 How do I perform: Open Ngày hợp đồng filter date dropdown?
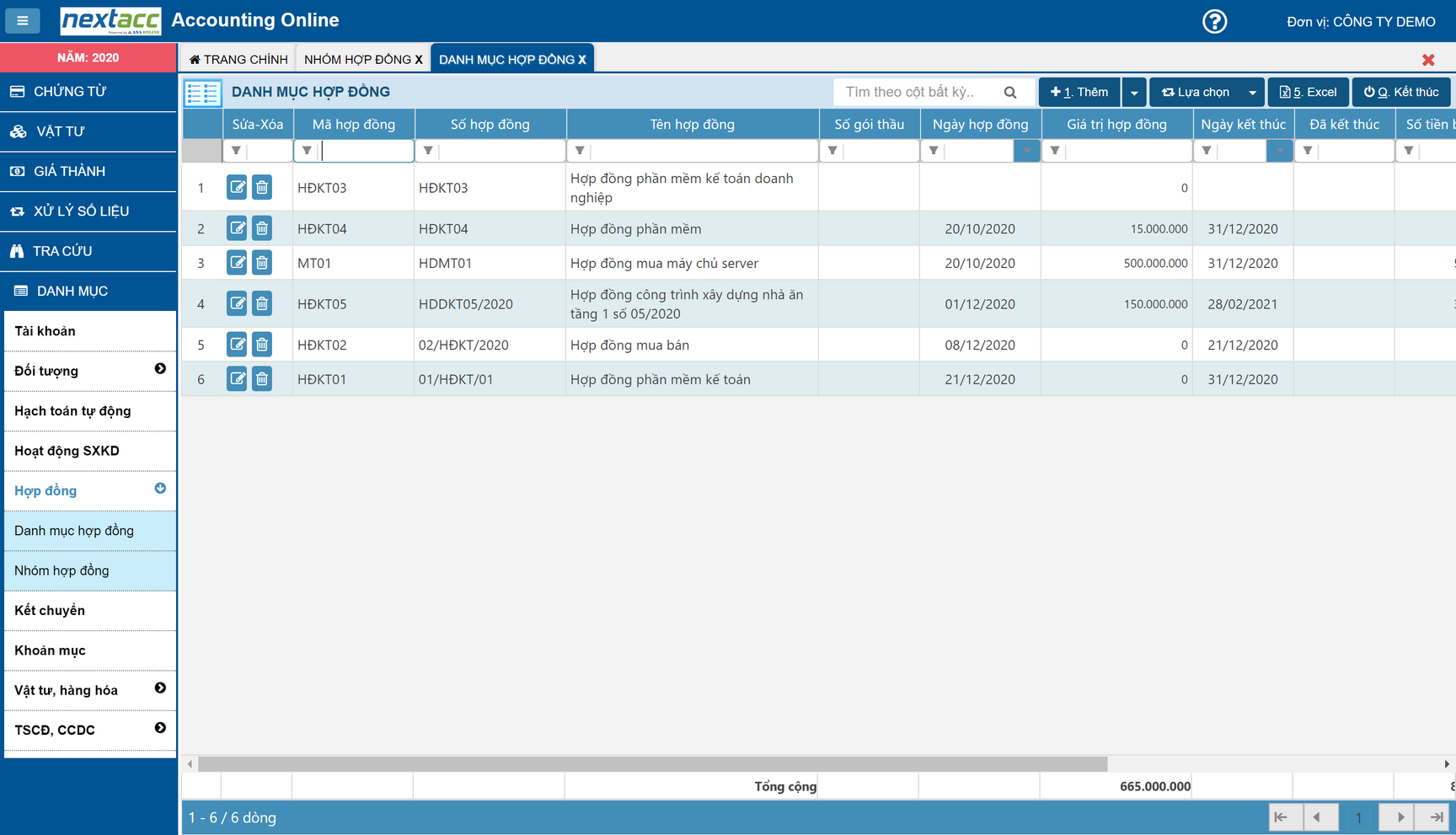pos(1026,151)
